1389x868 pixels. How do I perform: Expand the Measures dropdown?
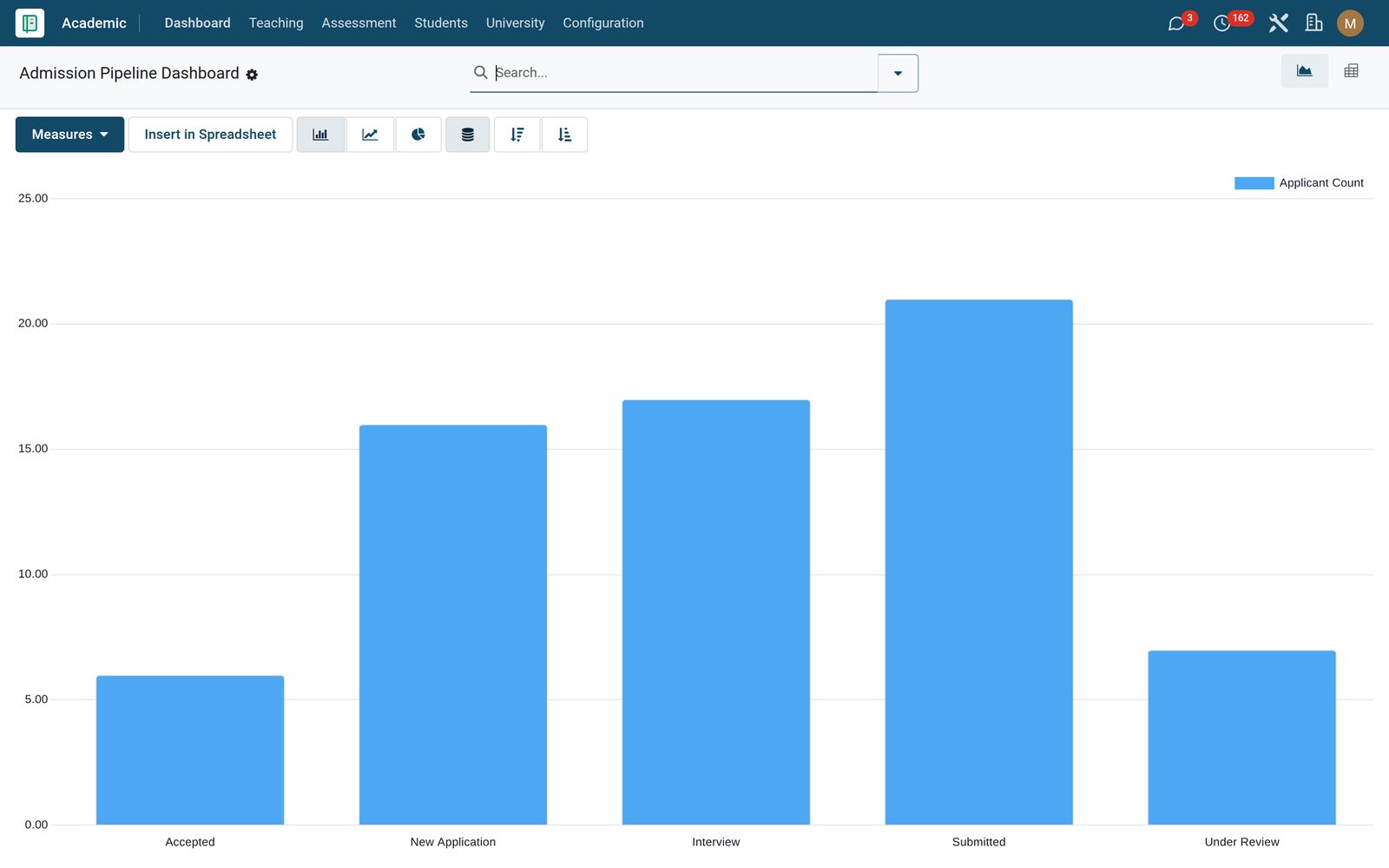coord(69,135)
